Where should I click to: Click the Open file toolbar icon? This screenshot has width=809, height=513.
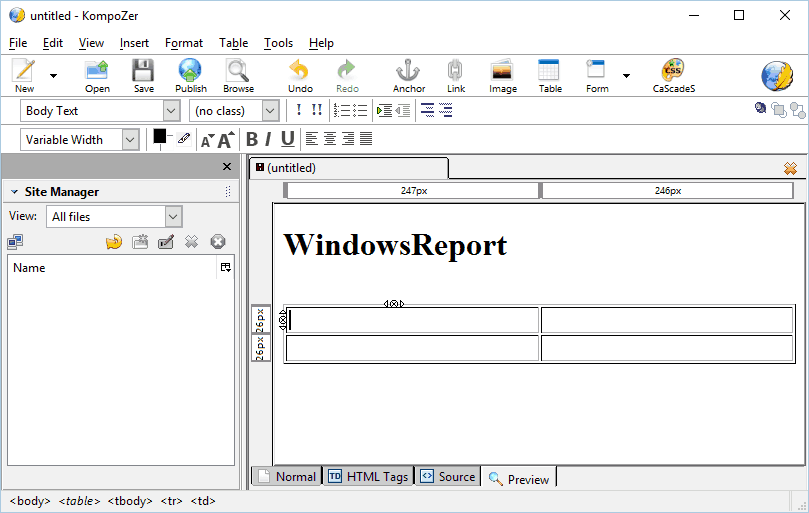[x=97, y=75]
